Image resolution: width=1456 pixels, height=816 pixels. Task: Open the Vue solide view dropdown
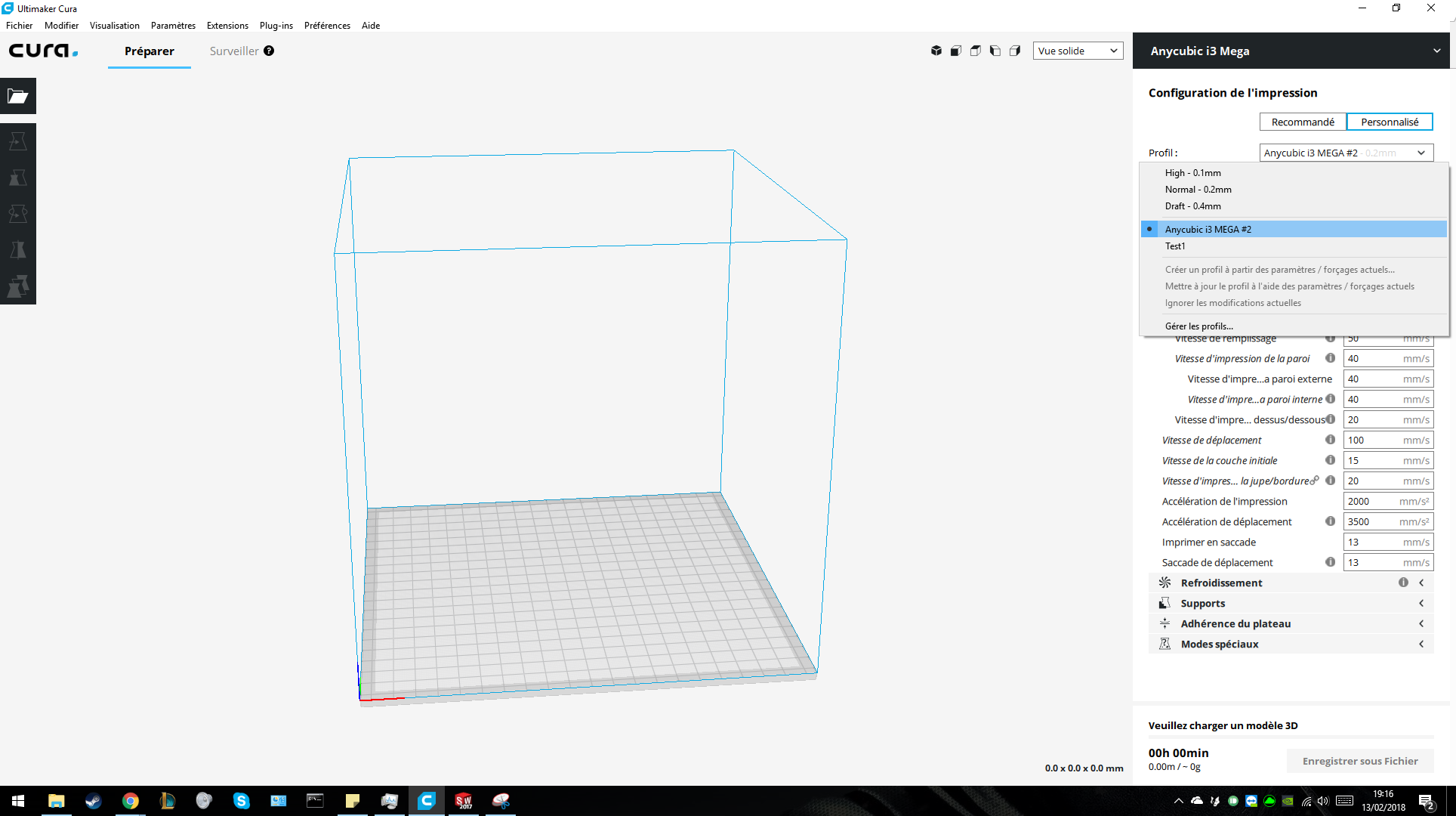point(1078,51)
